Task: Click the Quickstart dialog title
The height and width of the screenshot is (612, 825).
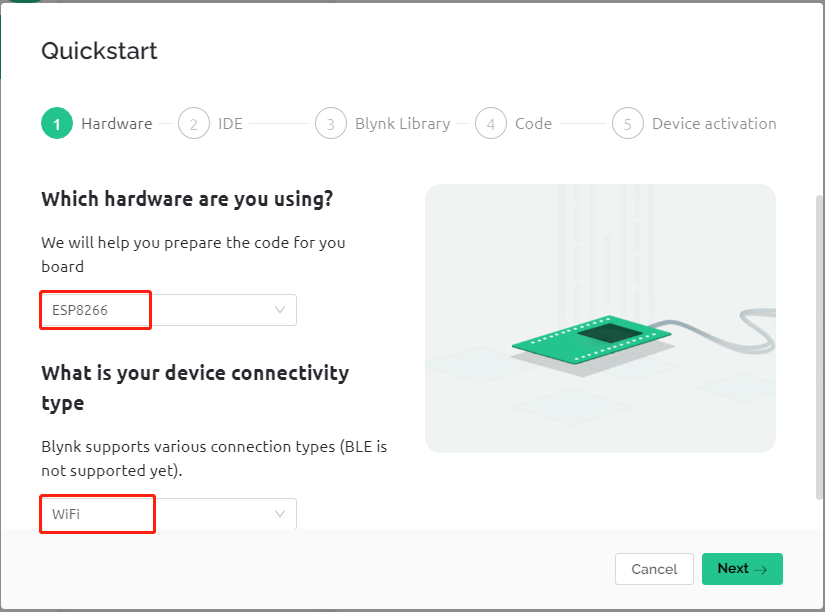Action: coord(99,51)
